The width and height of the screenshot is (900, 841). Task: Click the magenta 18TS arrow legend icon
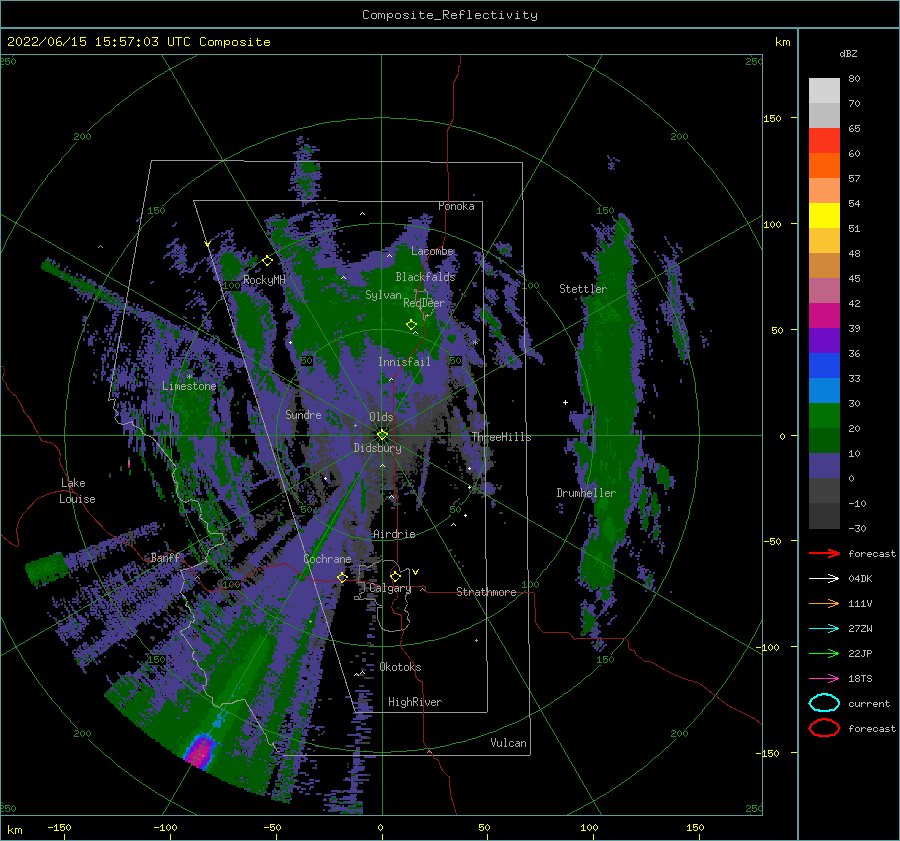824,679
